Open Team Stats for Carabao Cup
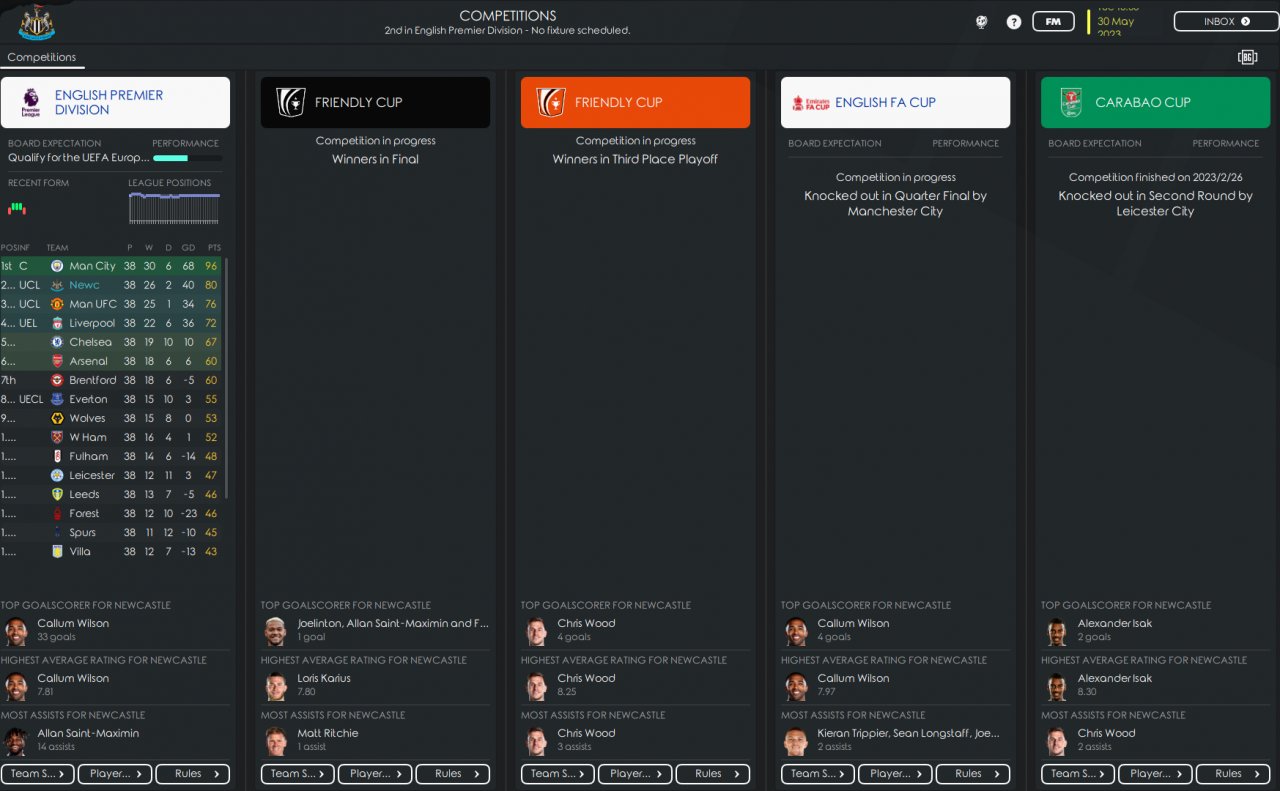 [1078, 774]
